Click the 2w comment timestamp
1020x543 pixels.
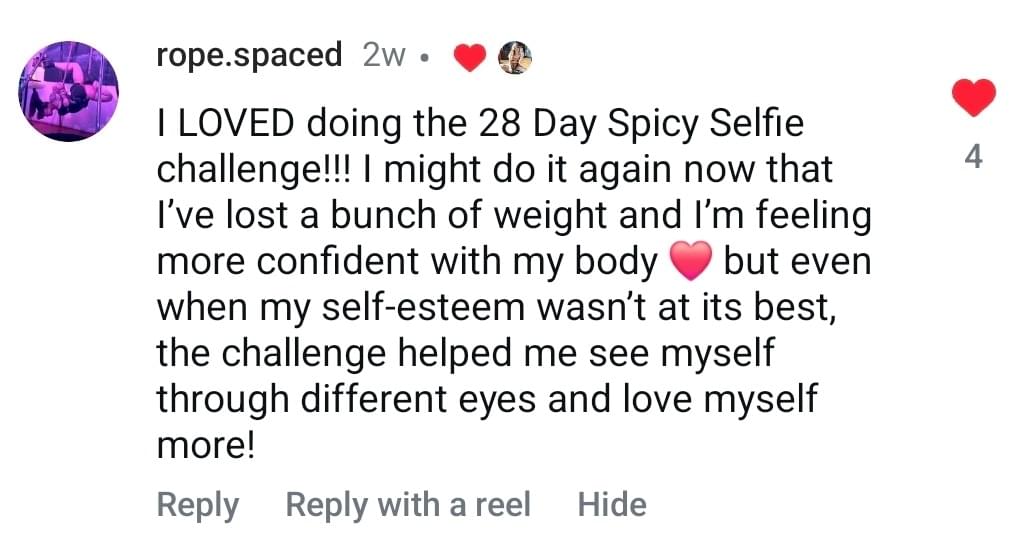385,56
